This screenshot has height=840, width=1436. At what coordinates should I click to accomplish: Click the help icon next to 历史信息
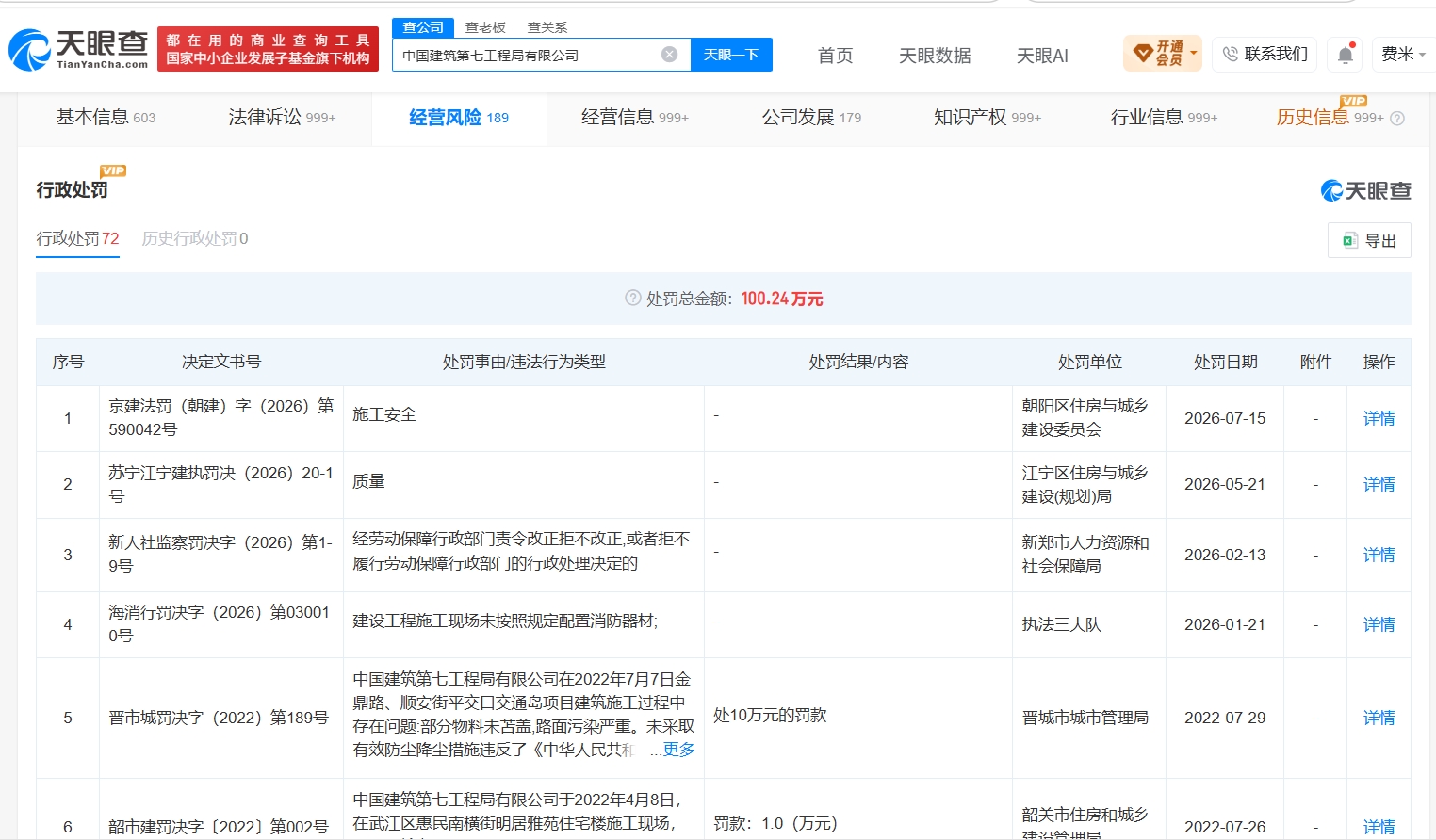pyautogui.click(x=1397, y=119)
